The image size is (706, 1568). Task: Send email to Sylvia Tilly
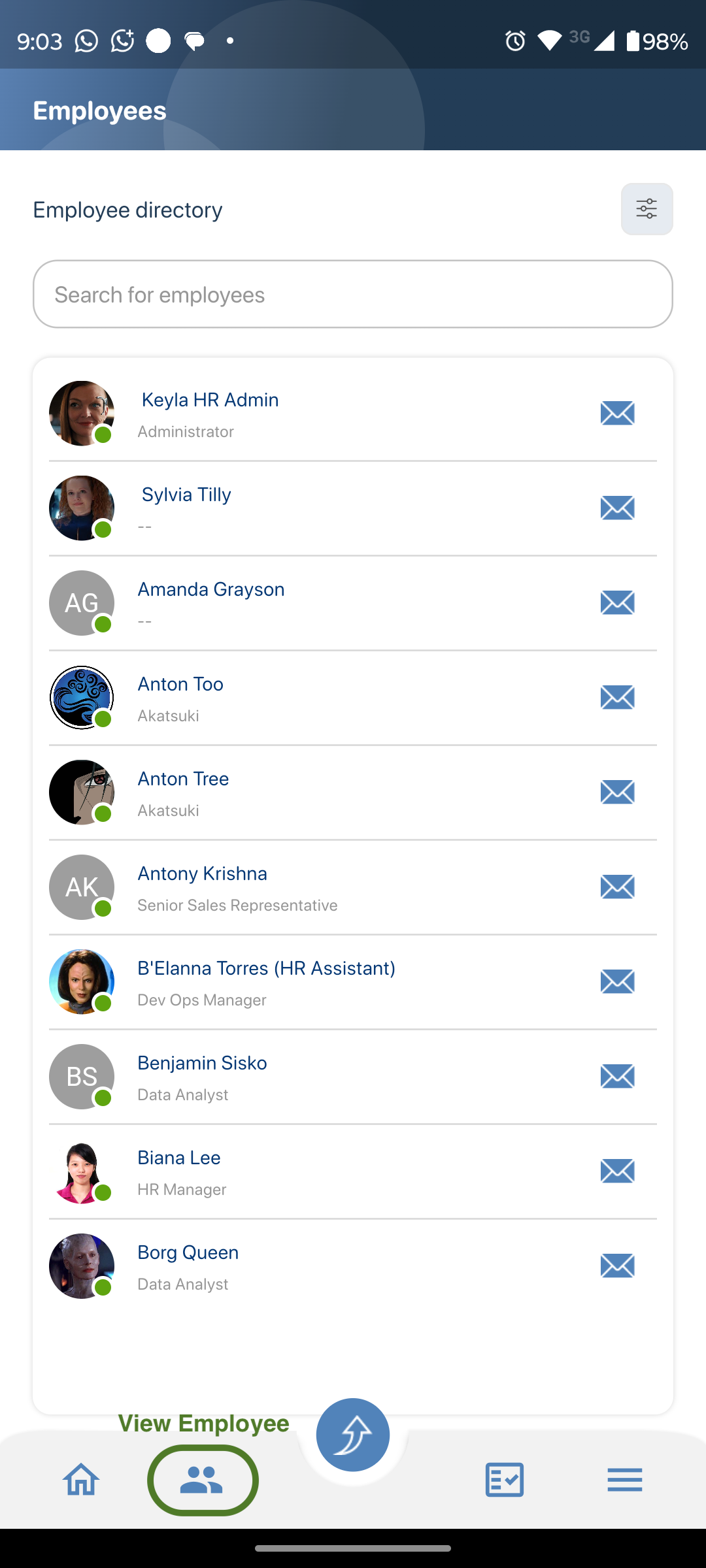click(x=617, y=508)
